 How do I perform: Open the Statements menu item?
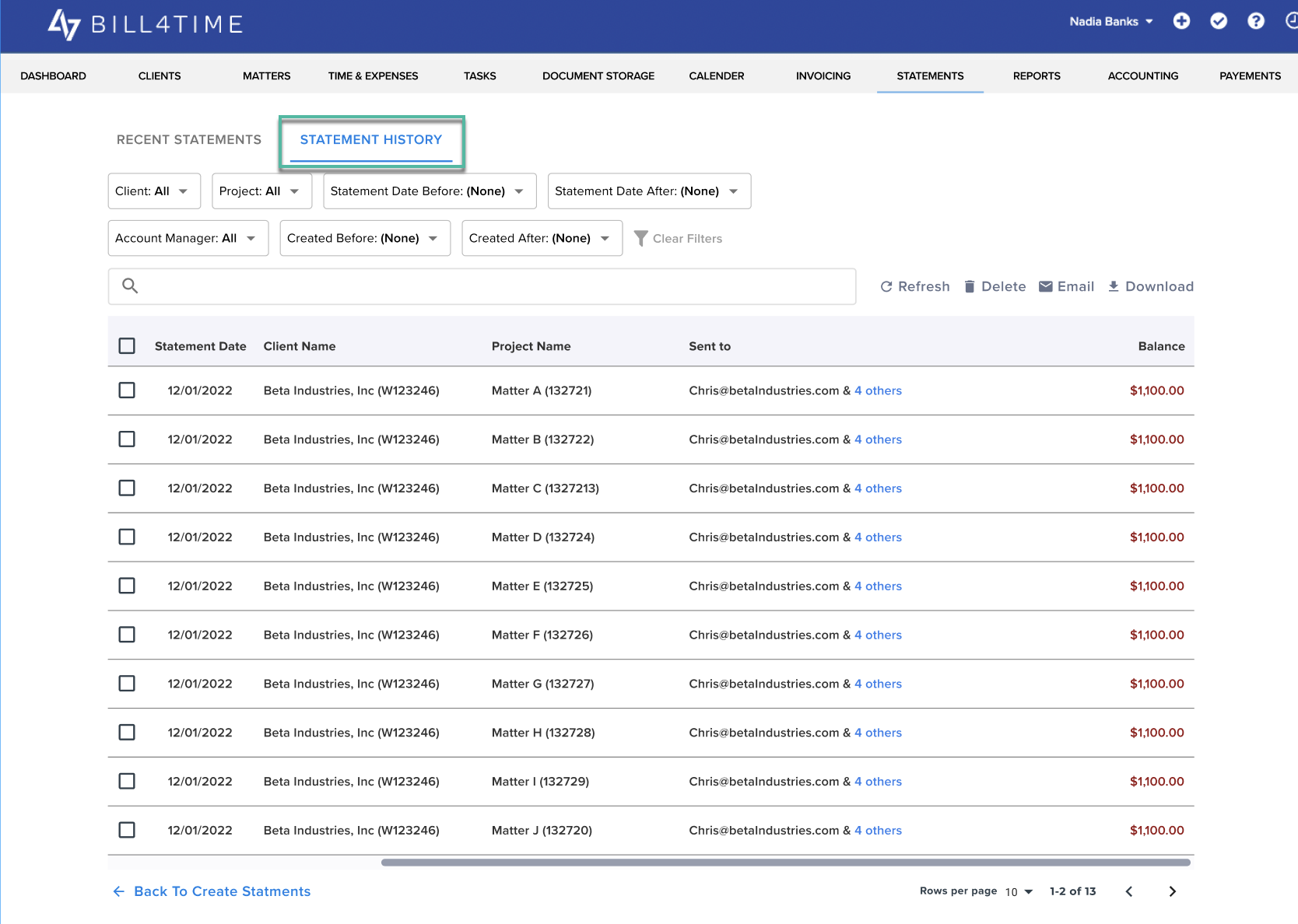coord(930,76)
